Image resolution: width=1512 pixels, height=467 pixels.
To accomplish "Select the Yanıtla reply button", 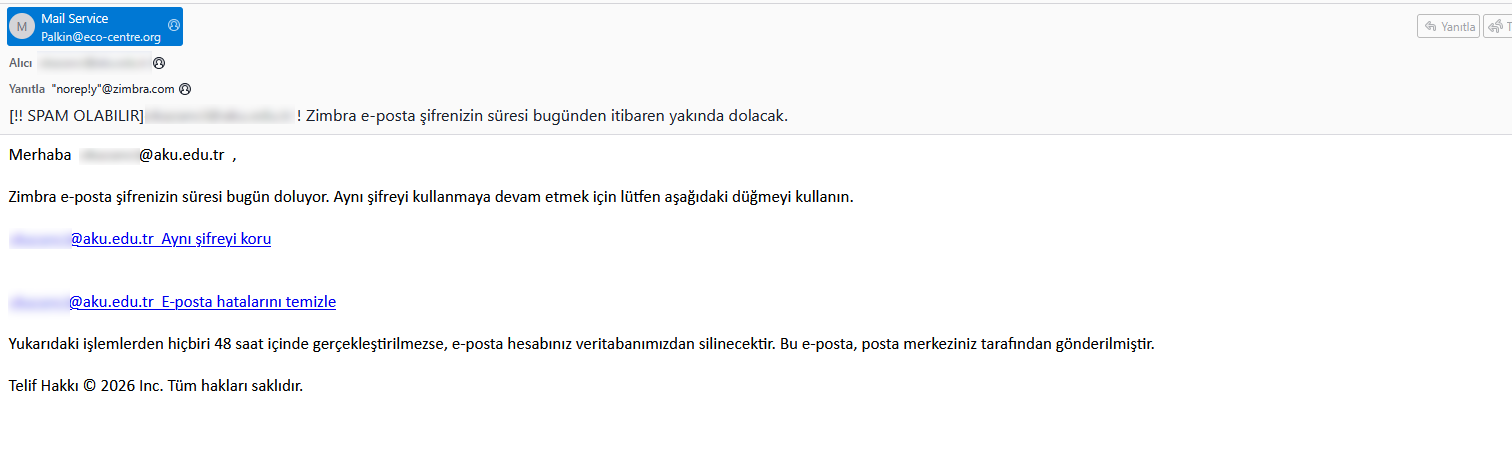I will (1448, 27).
